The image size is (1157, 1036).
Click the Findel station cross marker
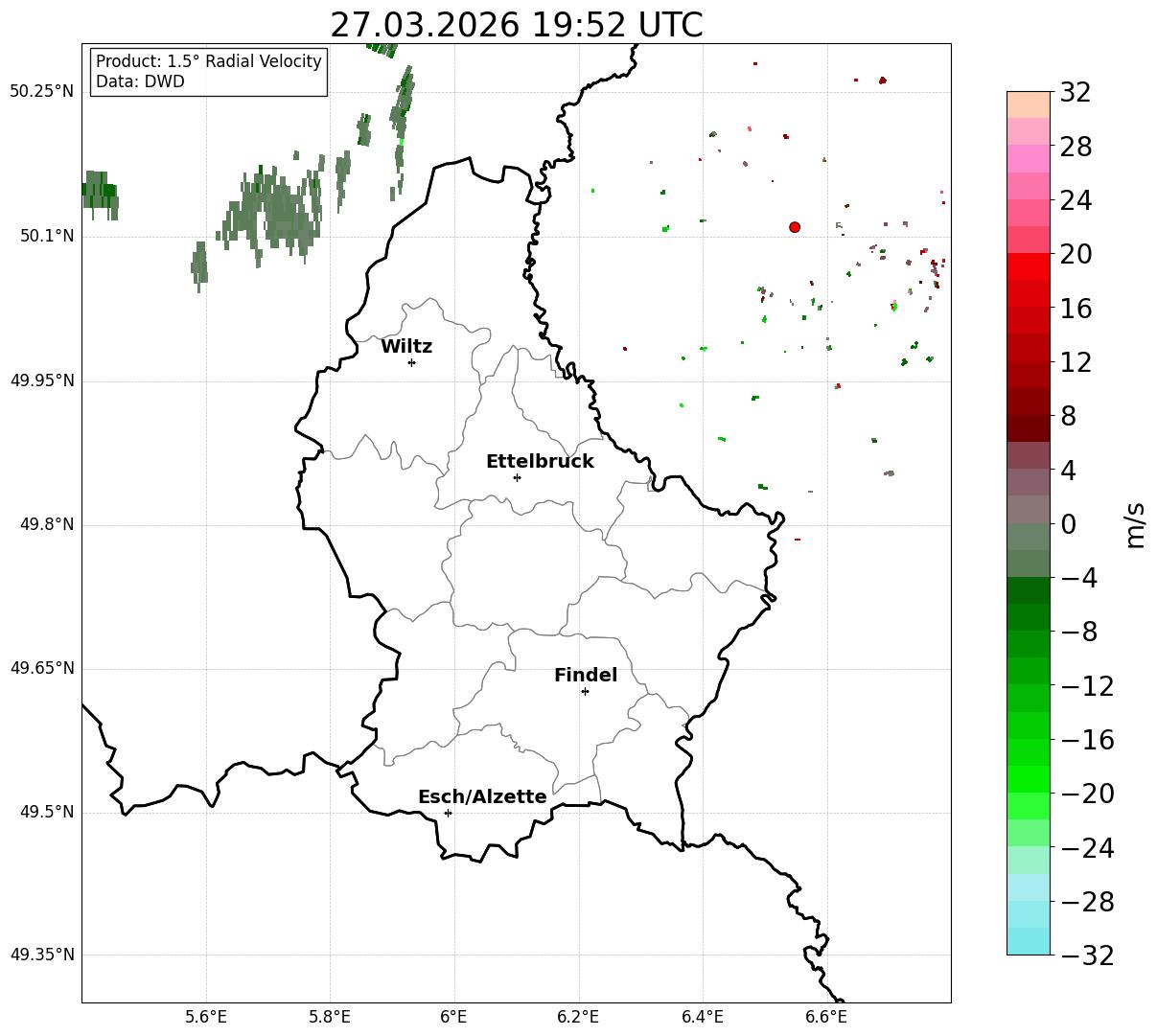[x=585, y=691]
